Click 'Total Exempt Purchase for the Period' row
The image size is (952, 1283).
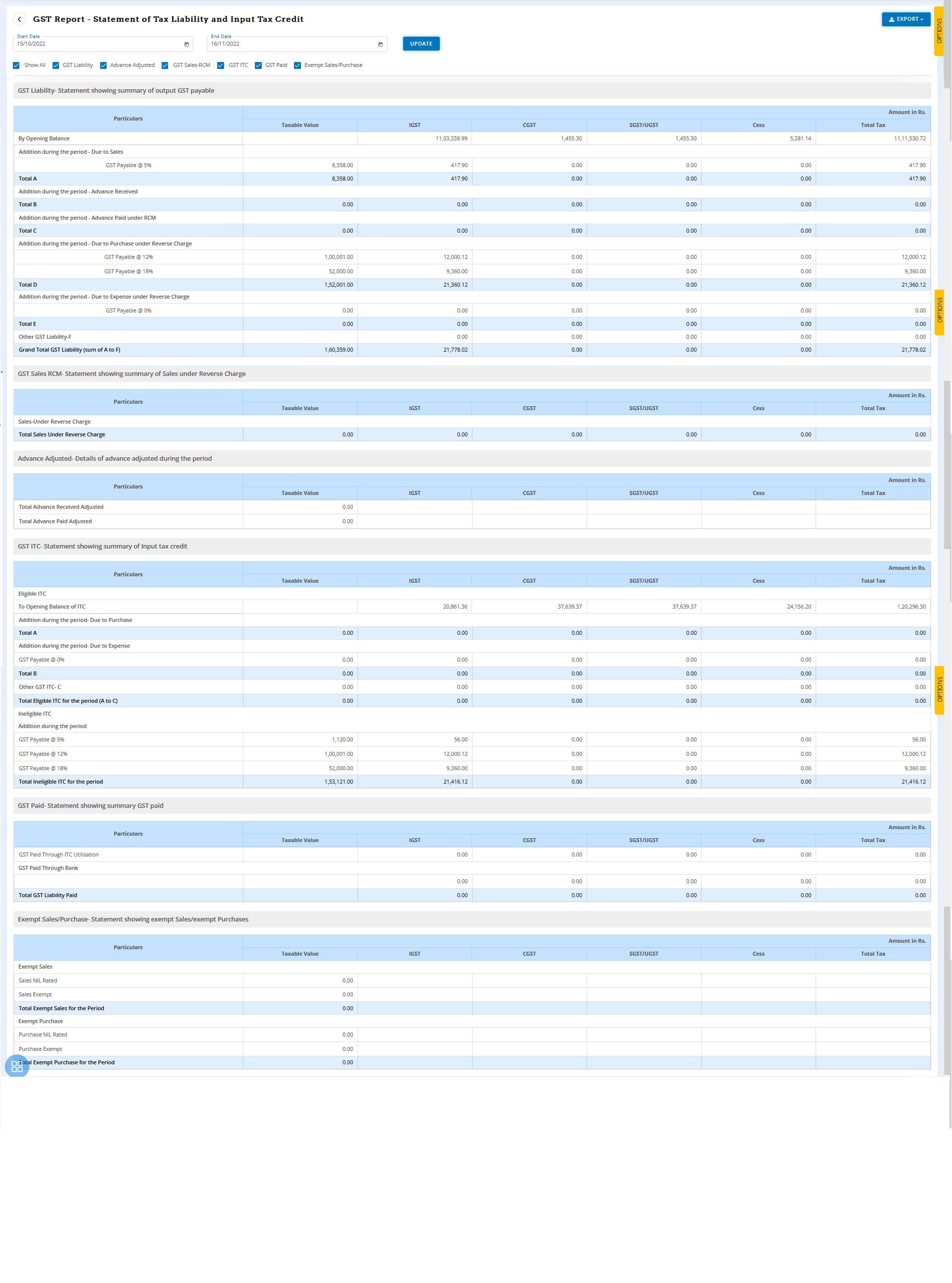(472, 1063)
